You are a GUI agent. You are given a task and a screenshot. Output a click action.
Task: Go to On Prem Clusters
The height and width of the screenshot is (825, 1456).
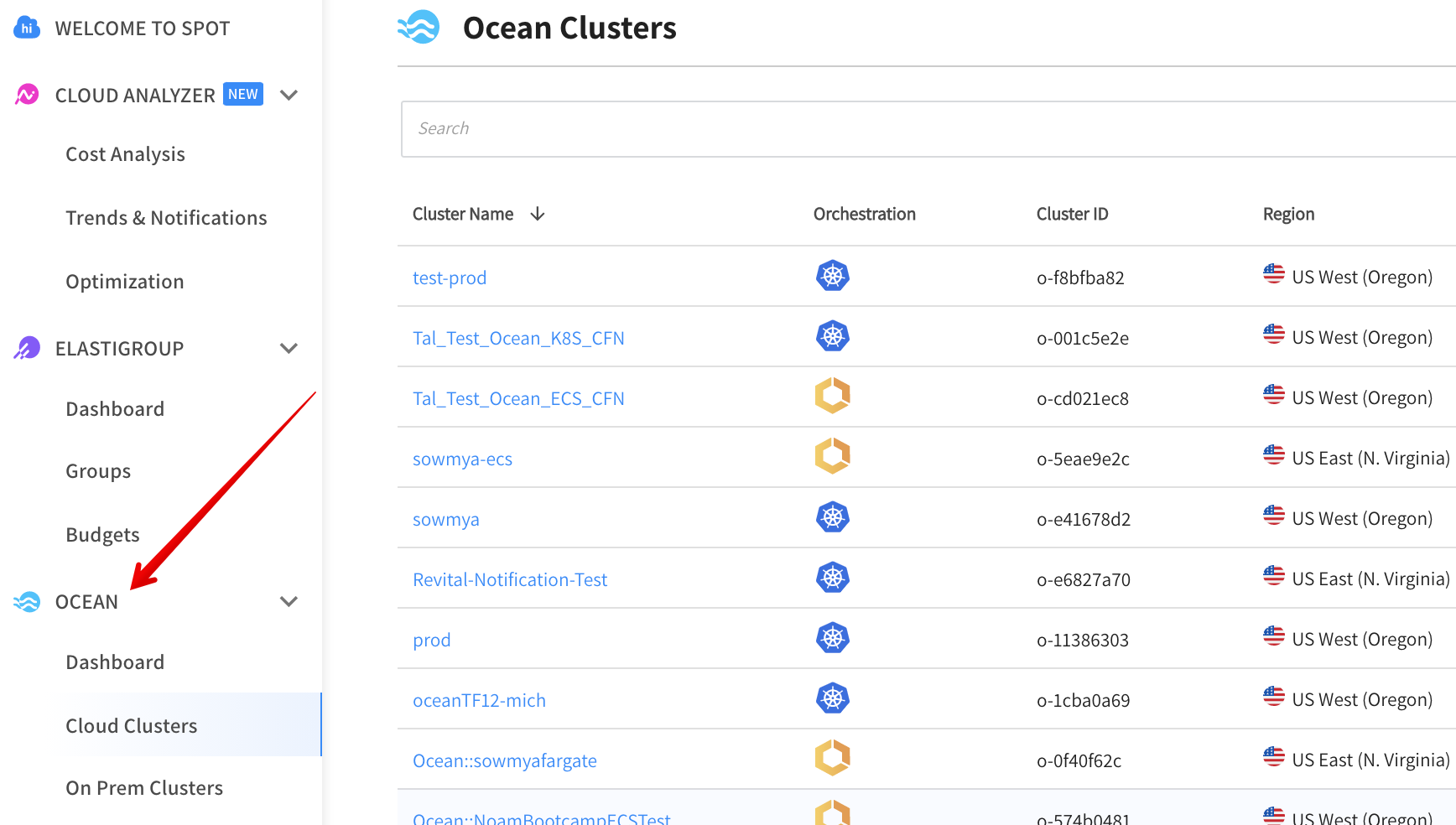[x=144, y=788]
